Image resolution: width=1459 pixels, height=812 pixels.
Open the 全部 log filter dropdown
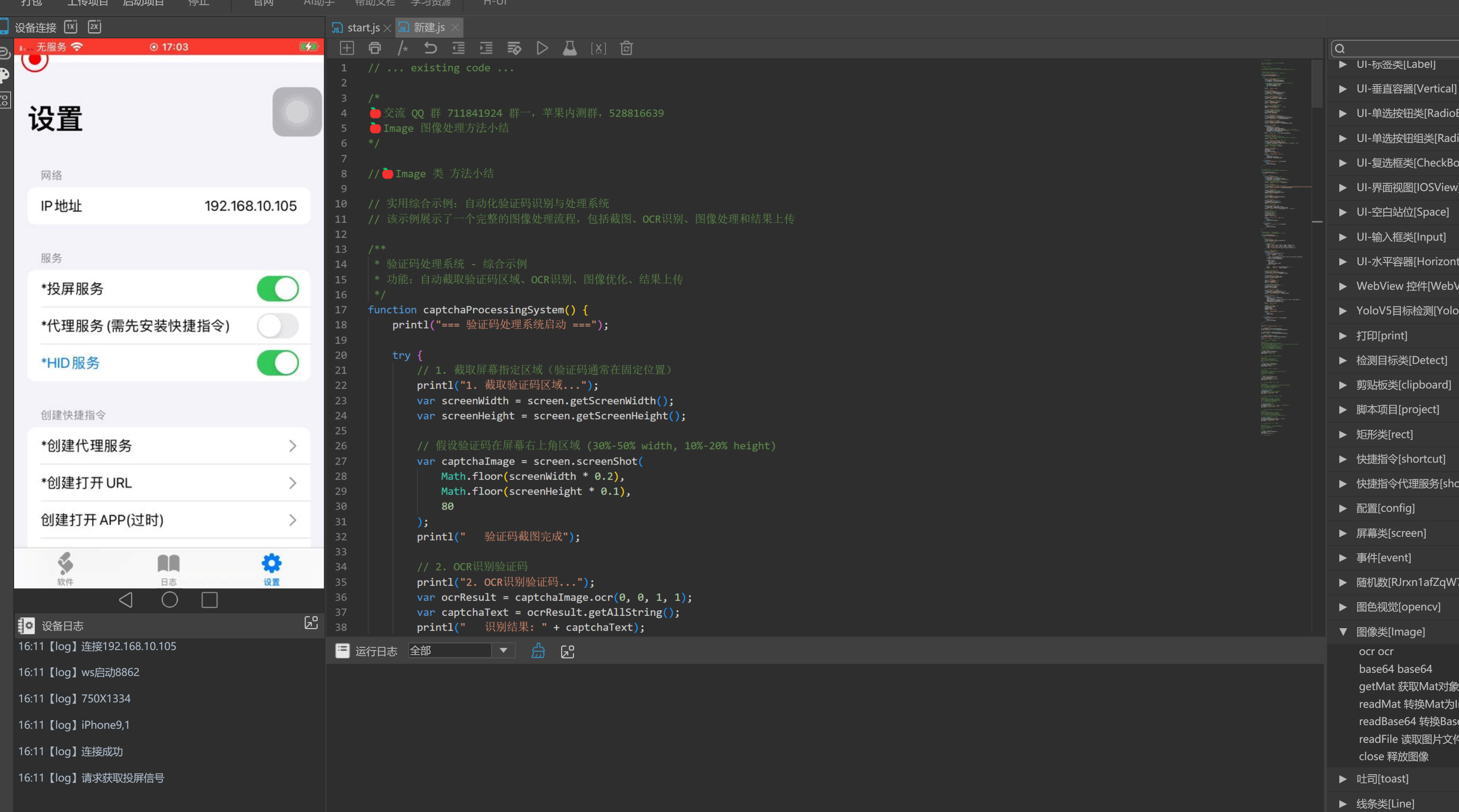tap(503, 651)
